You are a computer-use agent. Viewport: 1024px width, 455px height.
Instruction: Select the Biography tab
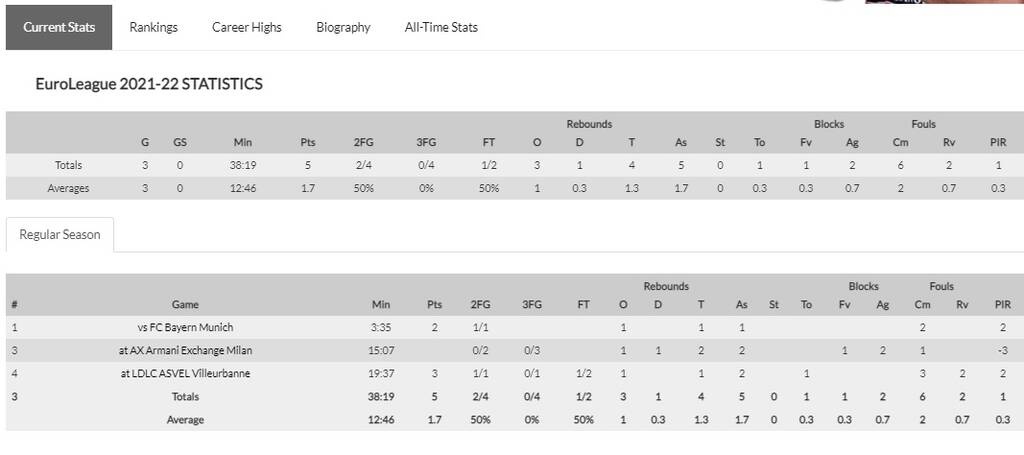tap(343, 27)
